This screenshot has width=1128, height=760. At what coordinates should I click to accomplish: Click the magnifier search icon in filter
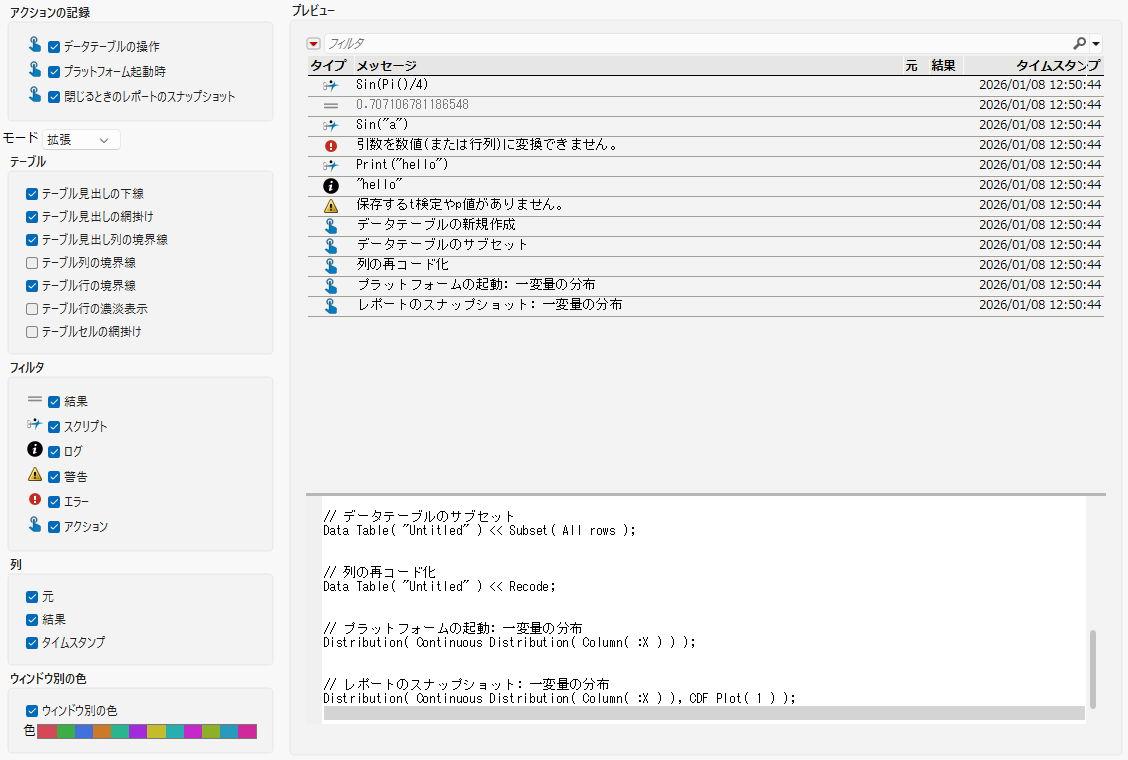[1079, 44]
